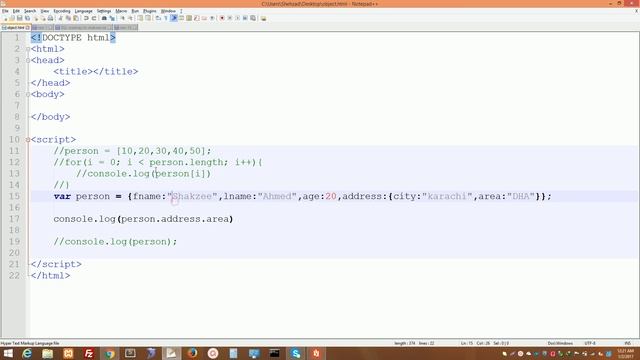The height and width of the screenshot is (360, 640).
Task: Open Internet Explorer from the taskbar
Action: click(27, 353)
